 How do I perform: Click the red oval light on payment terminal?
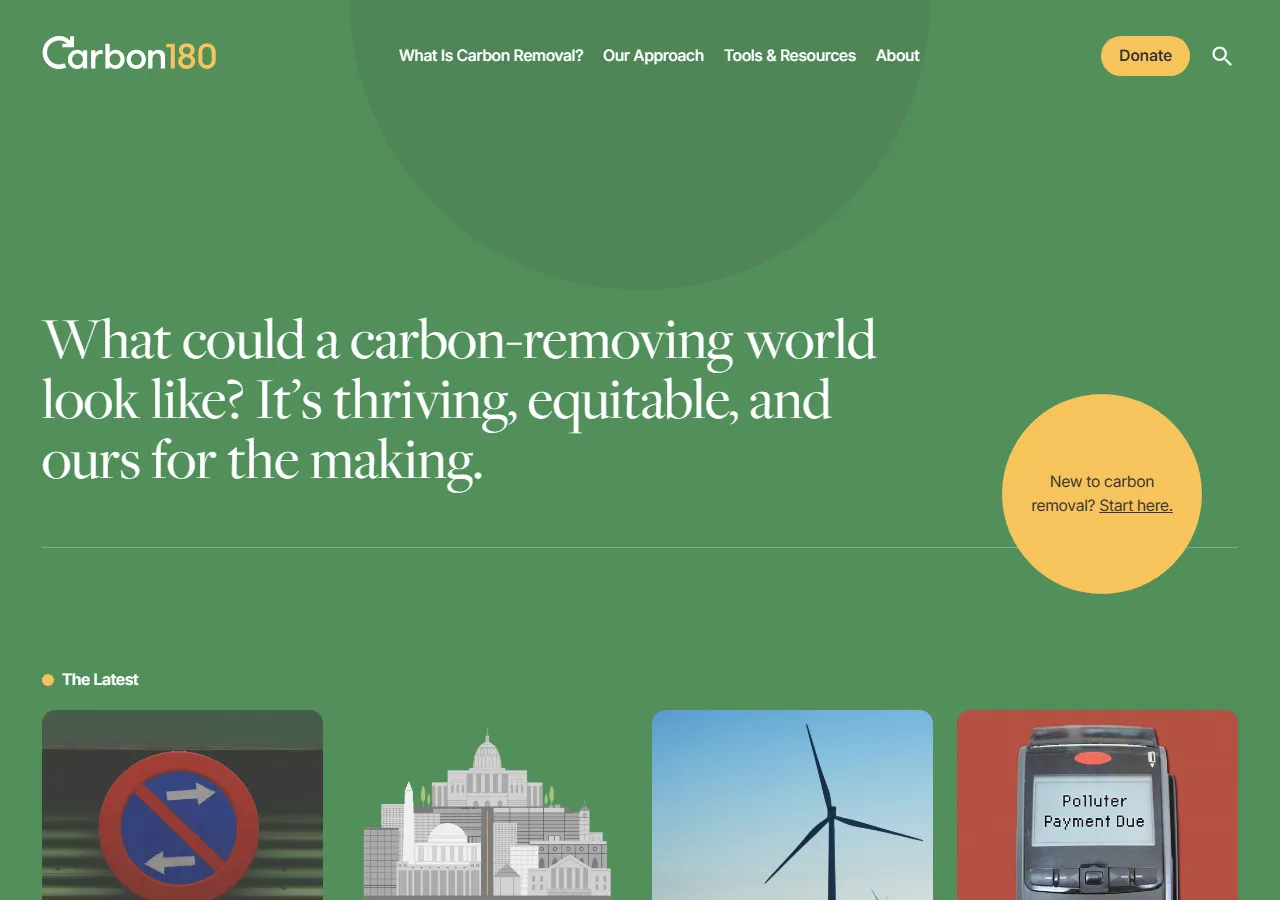(1092, 759)
